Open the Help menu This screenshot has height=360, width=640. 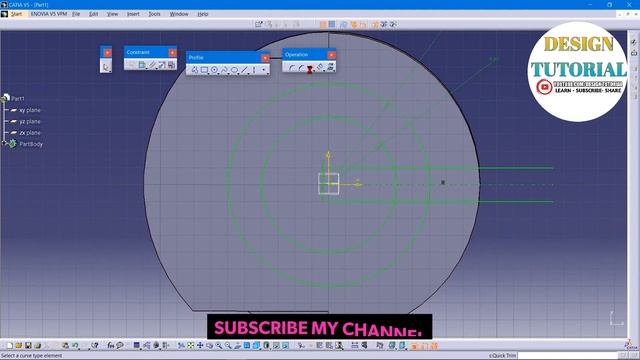pos(203,14)
